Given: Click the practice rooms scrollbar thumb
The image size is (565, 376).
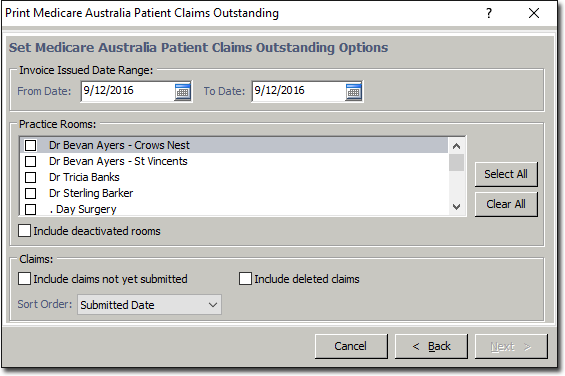Looking at the screenshot, I should click(457, 163).
